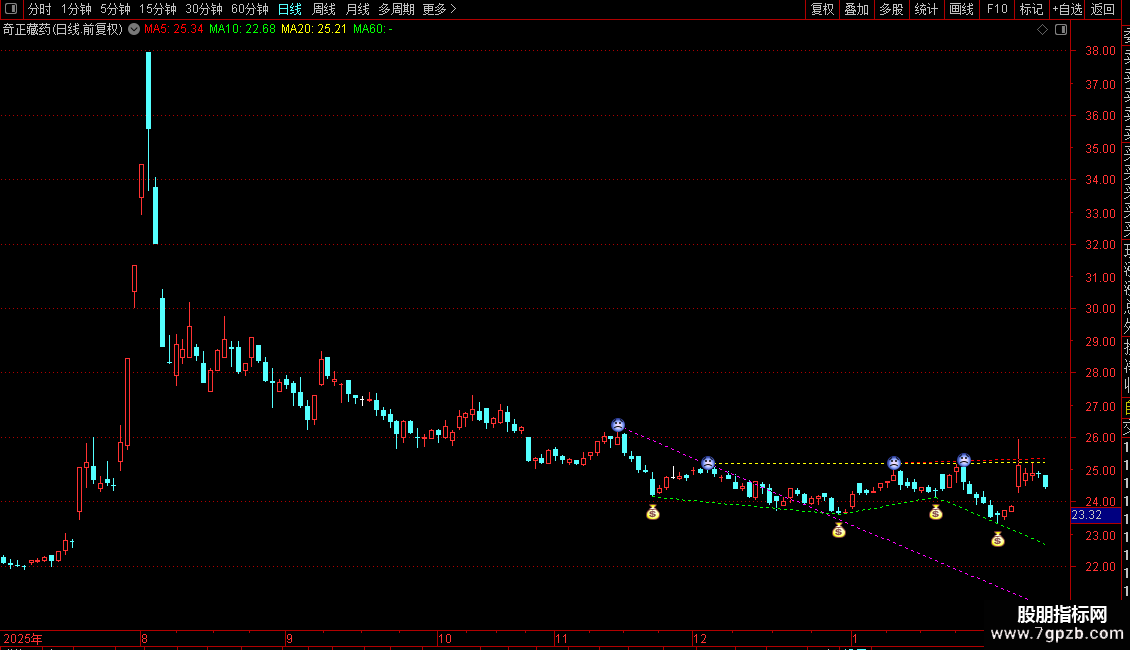Click the MA5: 25.34 indicator label

(x=174, y=29)
